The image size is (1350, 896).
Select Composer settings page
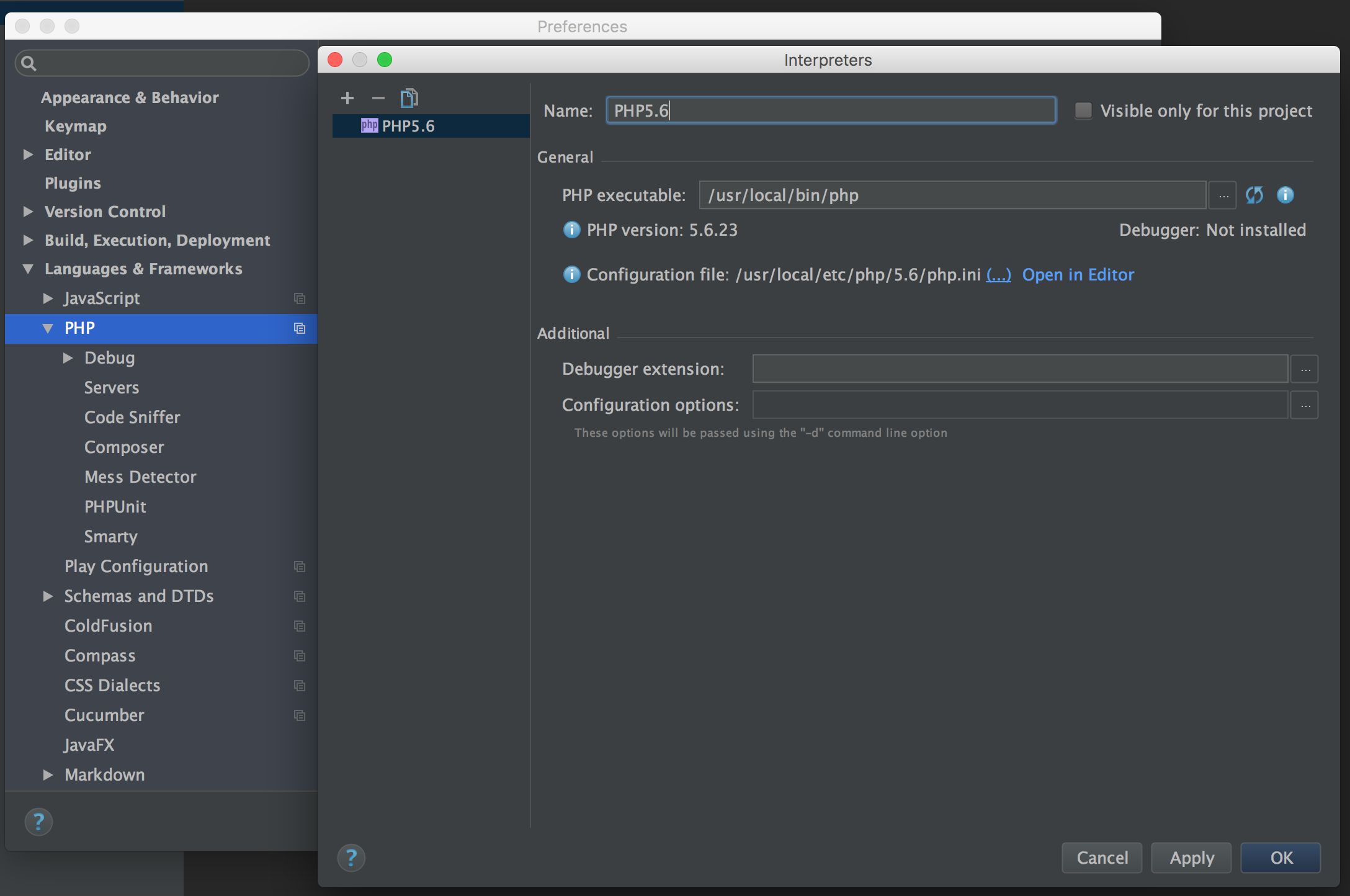point(124,447)
